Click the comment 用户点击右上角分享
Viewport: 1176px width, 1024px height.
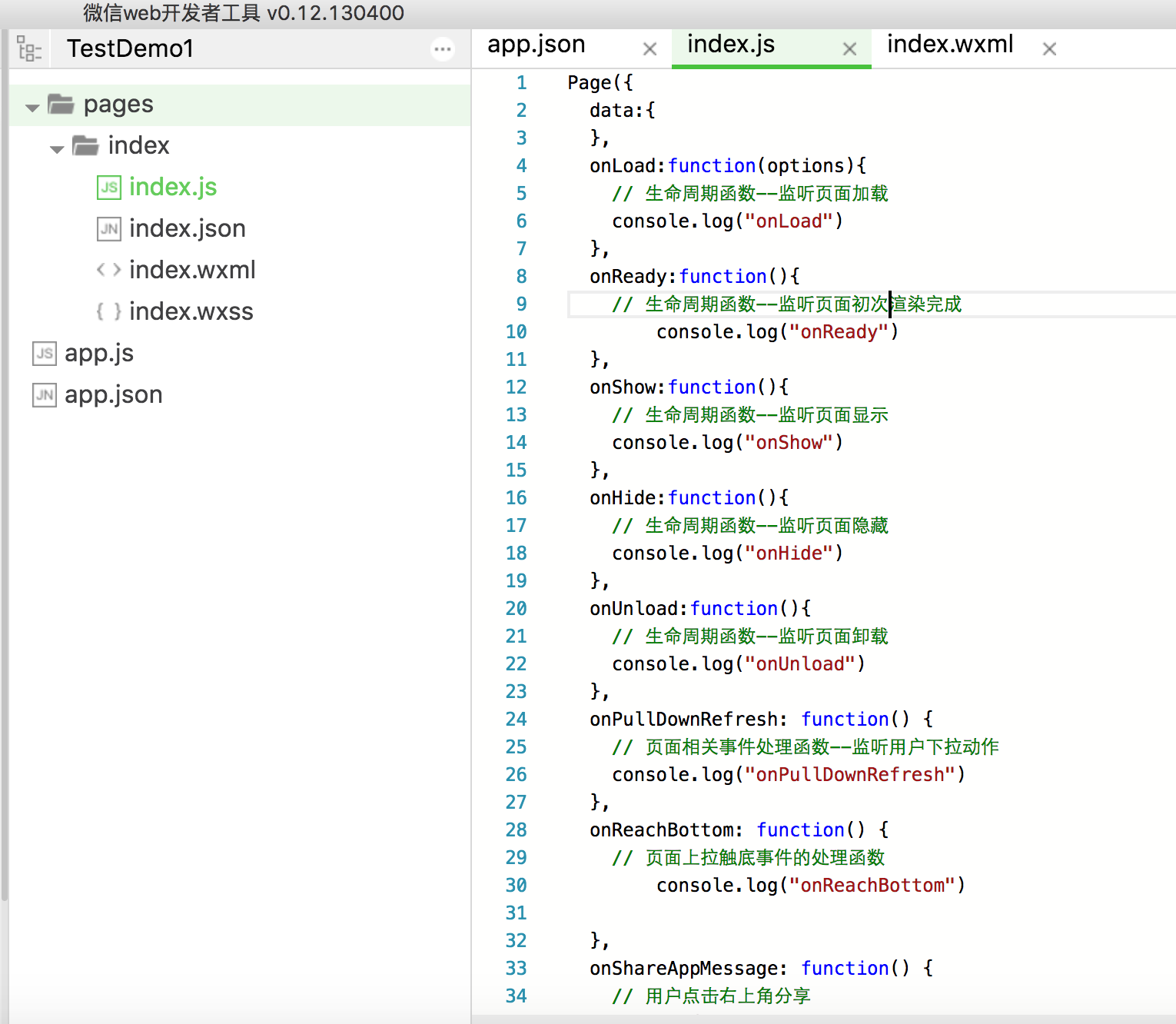pyautogui.click(x=728, y=996)
